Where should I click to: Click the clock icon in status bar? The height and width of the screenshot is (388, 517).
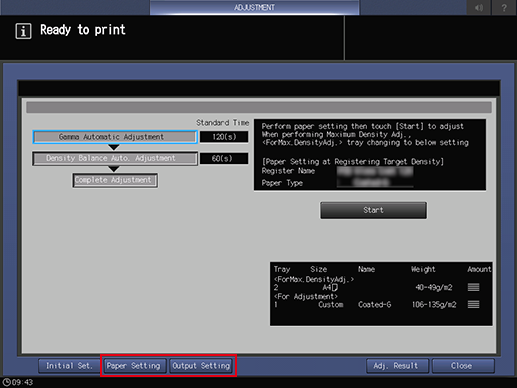[x=6, y=382]
